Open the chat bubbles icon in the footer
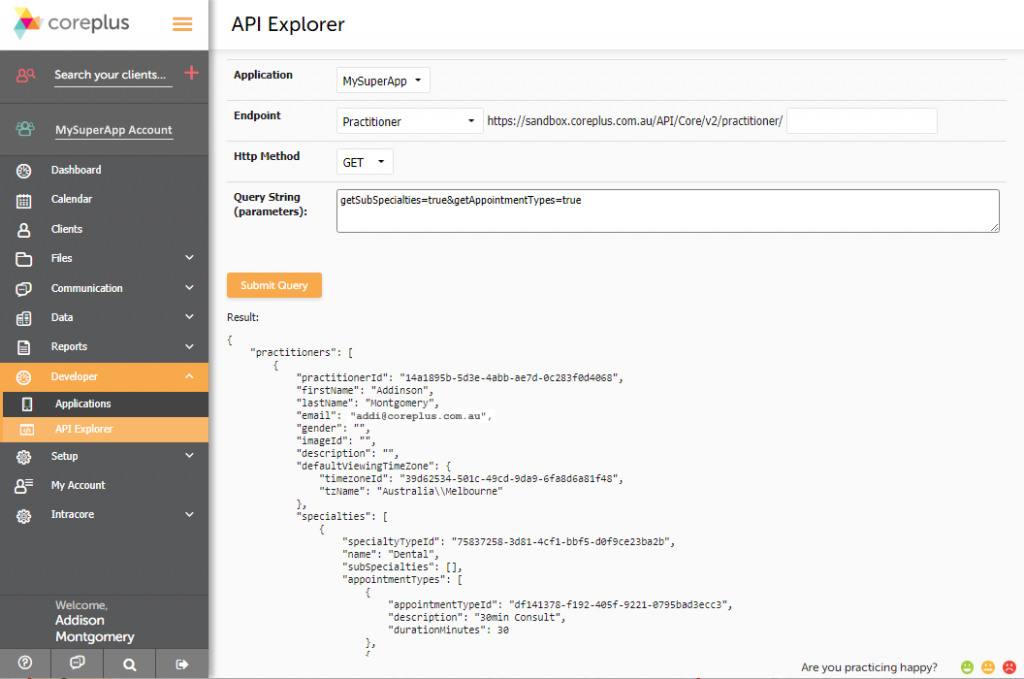Image resolution: width=1024 pixels, height=679 pixels. coord(77,662)
